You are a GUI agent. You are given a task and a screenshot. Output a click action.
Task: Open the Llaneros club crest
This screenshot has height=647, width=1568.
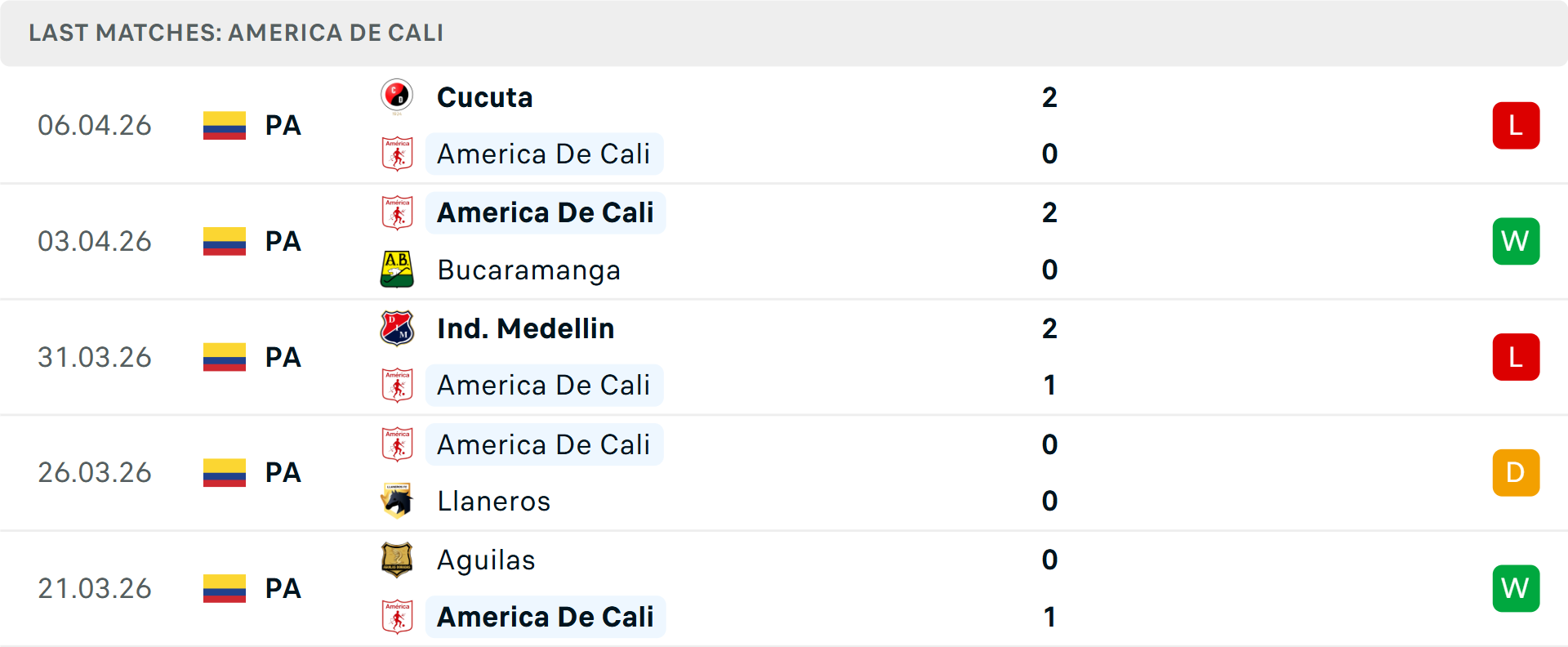[398, 501]
